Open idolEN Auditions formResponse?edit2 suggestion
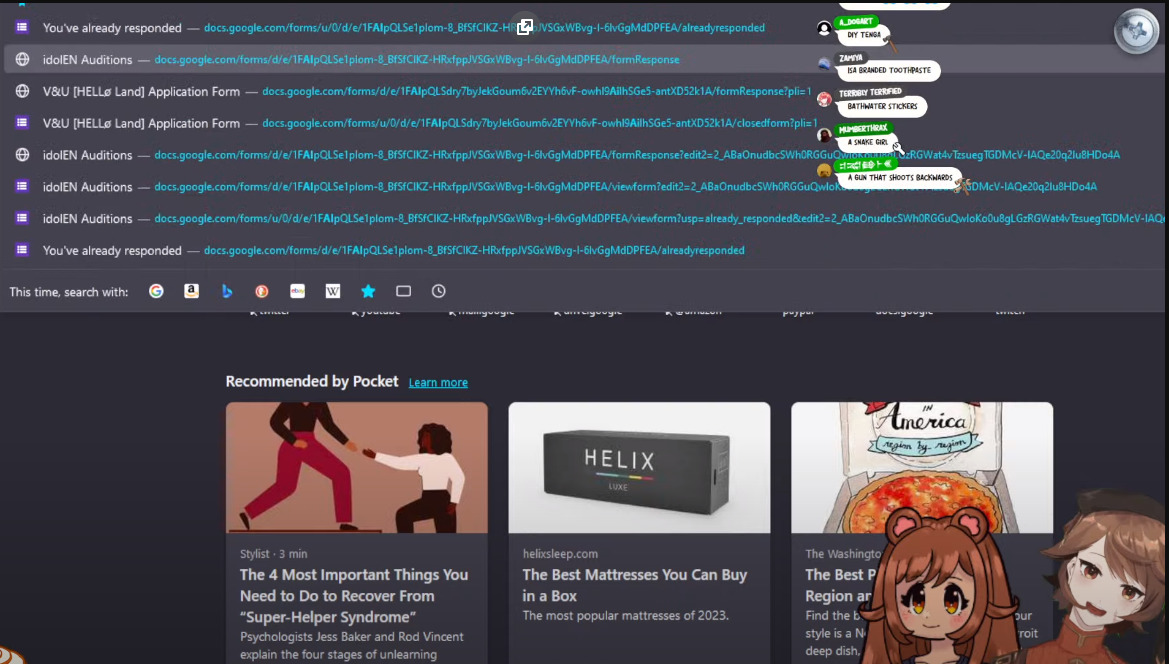 click(584, 155)
